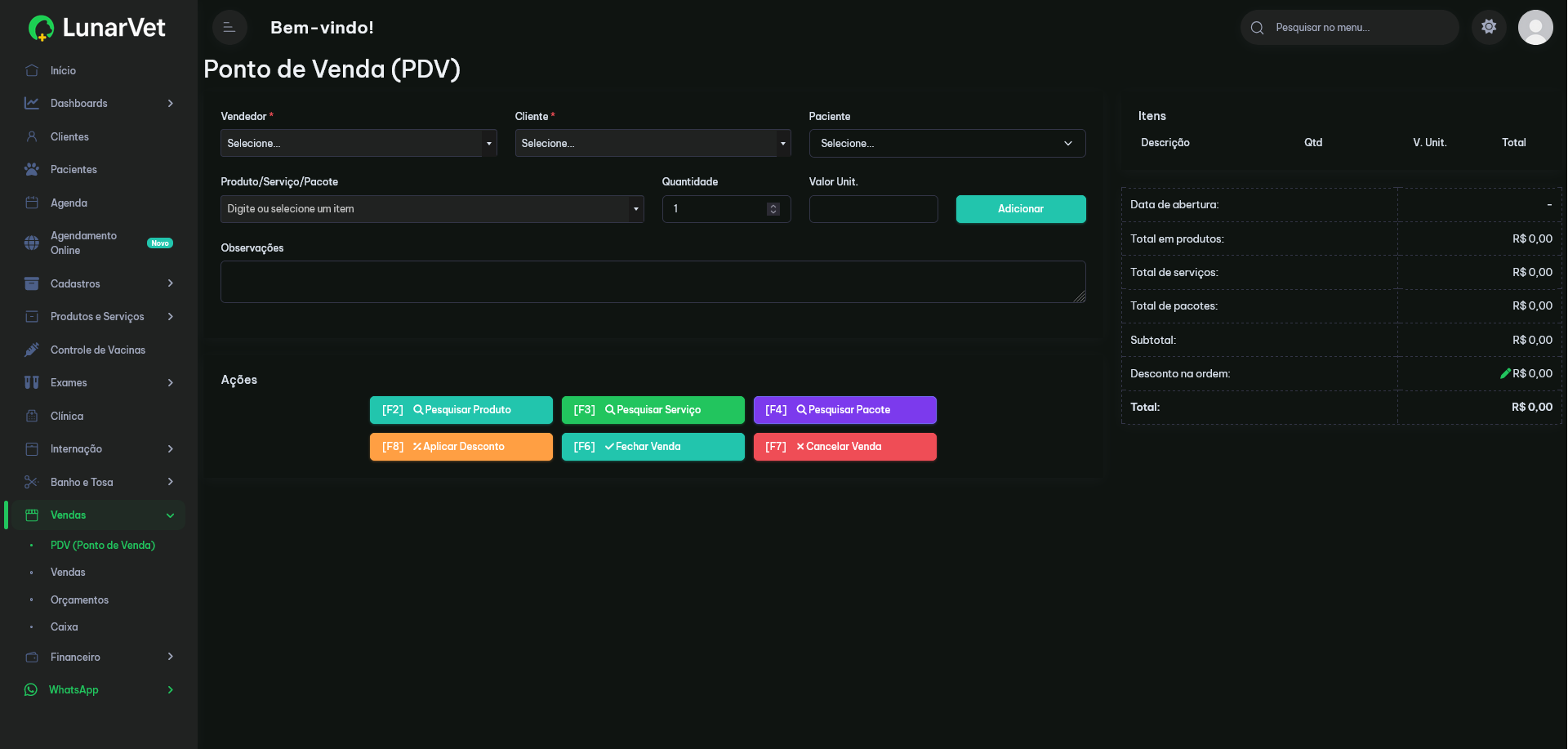Click the Internação icon
The height and width of the screenshot is (749, 1568).
coord(32,448)
